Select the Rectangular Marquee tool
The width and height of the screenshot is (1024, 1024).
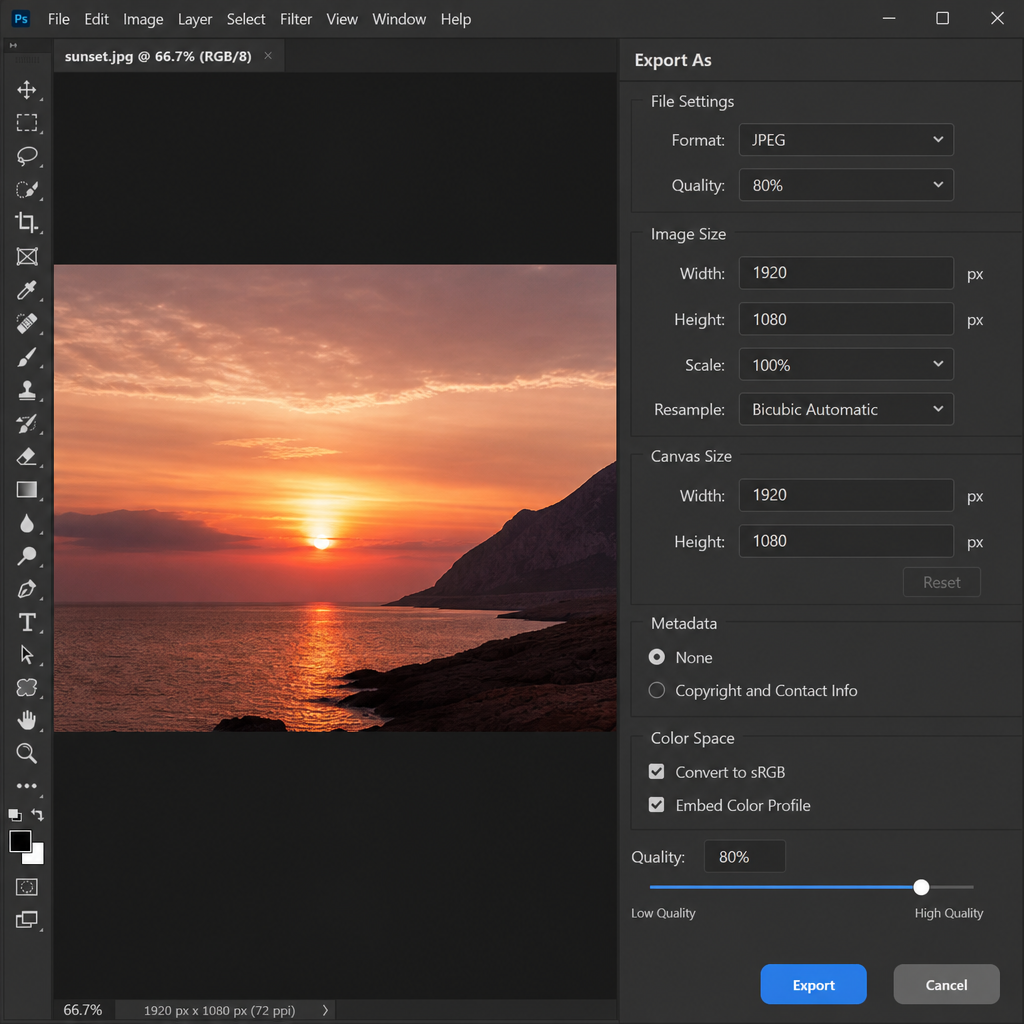point(26,123)
